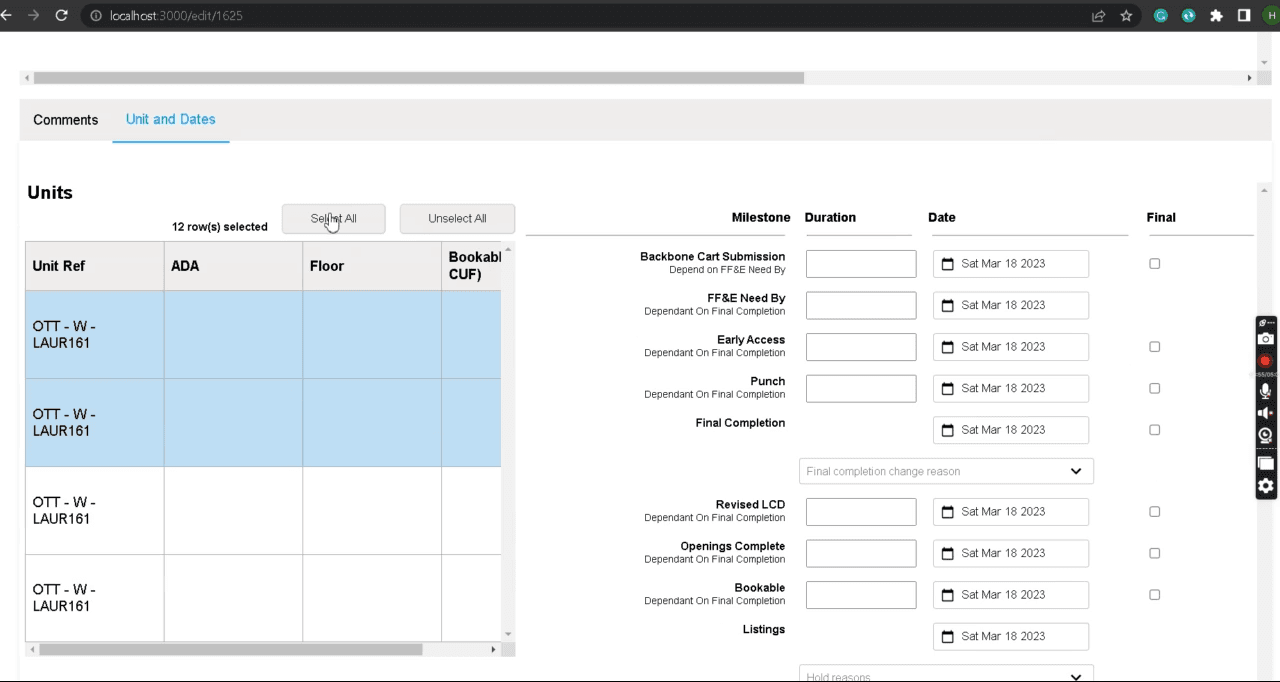1280x682 pixels.
Task: Check Final box for Final Completion
Action: [1155, 430]
